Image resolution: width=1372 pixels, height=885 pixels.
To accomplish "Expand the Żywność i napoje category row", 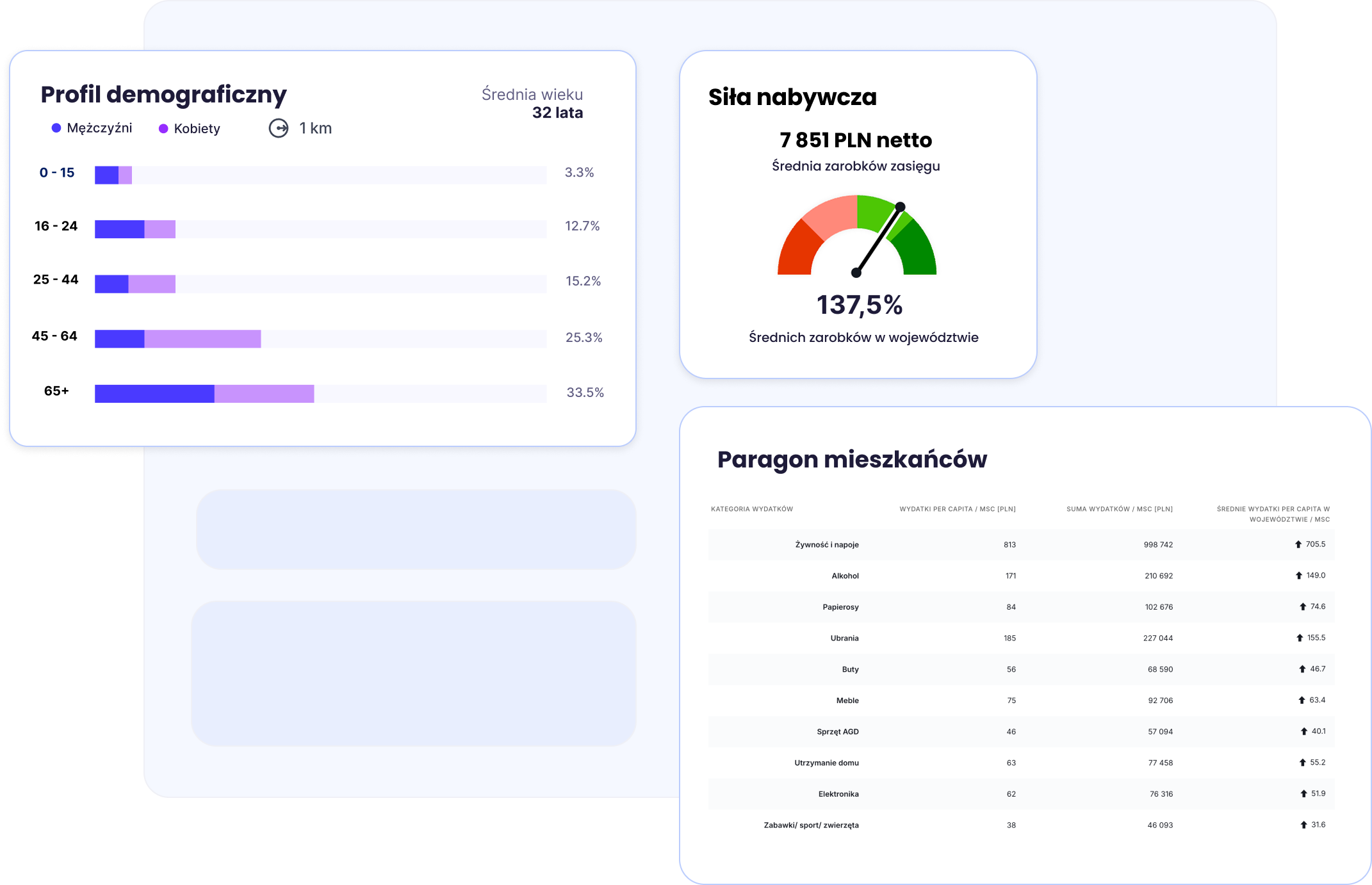I will (x=826, y=544).
